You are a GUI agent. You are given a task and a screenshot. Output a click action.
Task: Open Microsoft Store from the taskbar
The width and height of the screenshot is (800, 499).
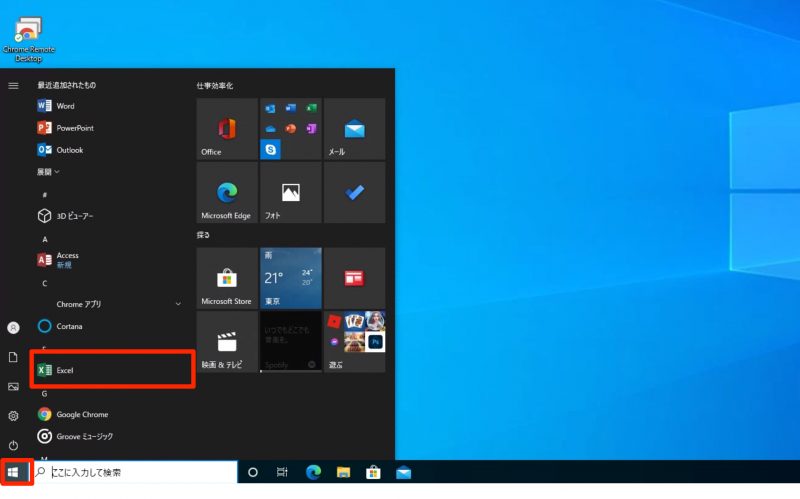373,472
